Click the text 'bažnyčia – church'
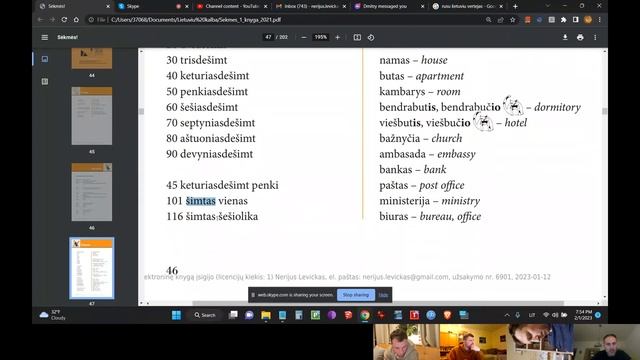Screen dimensions: 640x360 pyautogui.click(x=421, y=138)
